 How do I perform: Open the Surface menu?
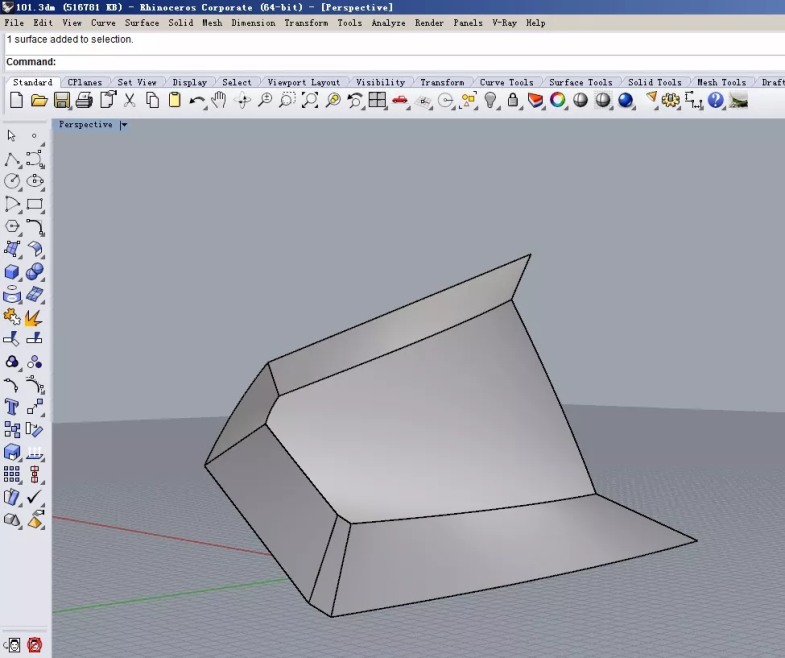[x=141, y=22]
